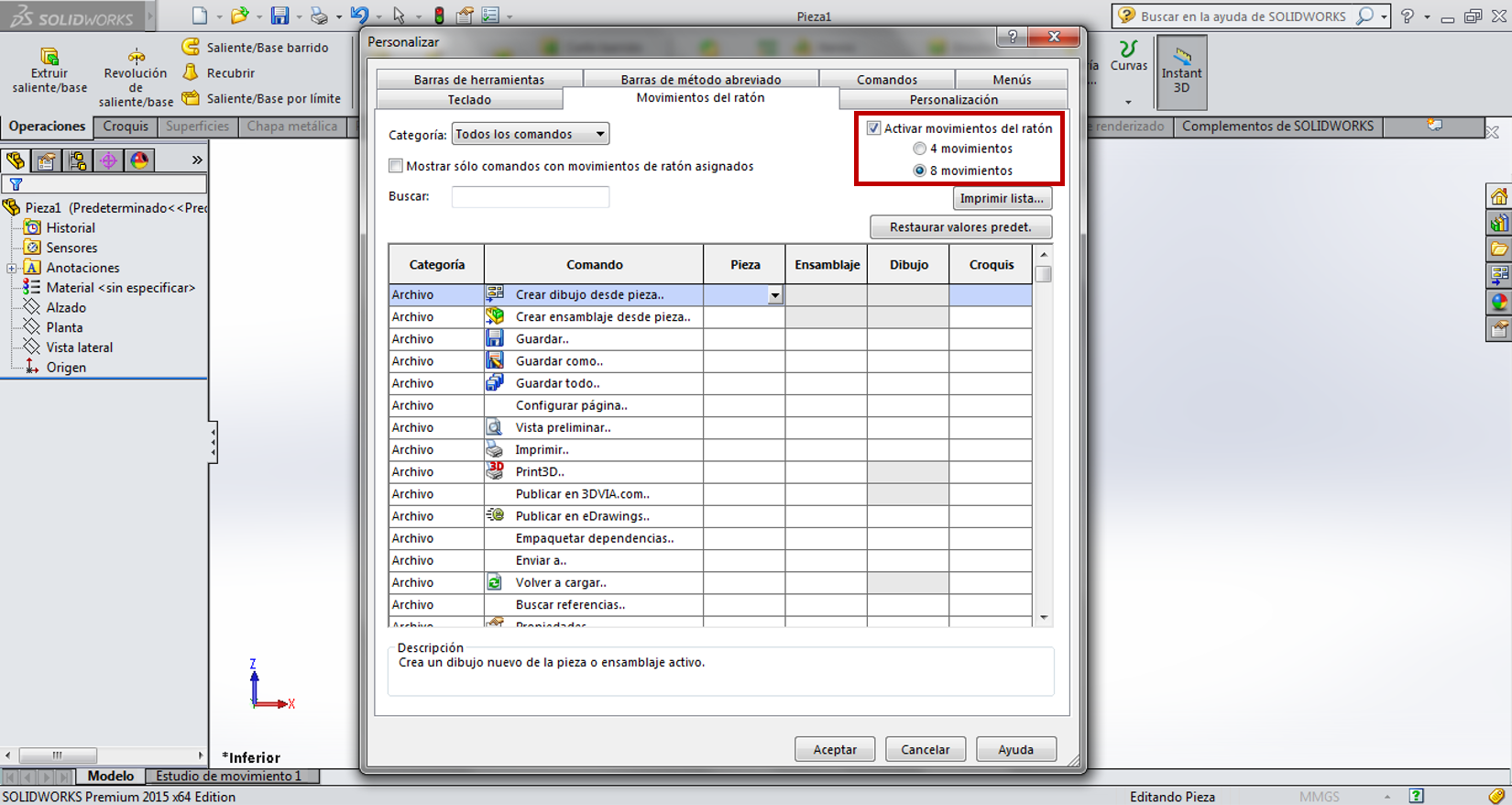This screenshot has height=805, width=1512.
Task: Click the Aceptar button
Action: pos(835,749)
